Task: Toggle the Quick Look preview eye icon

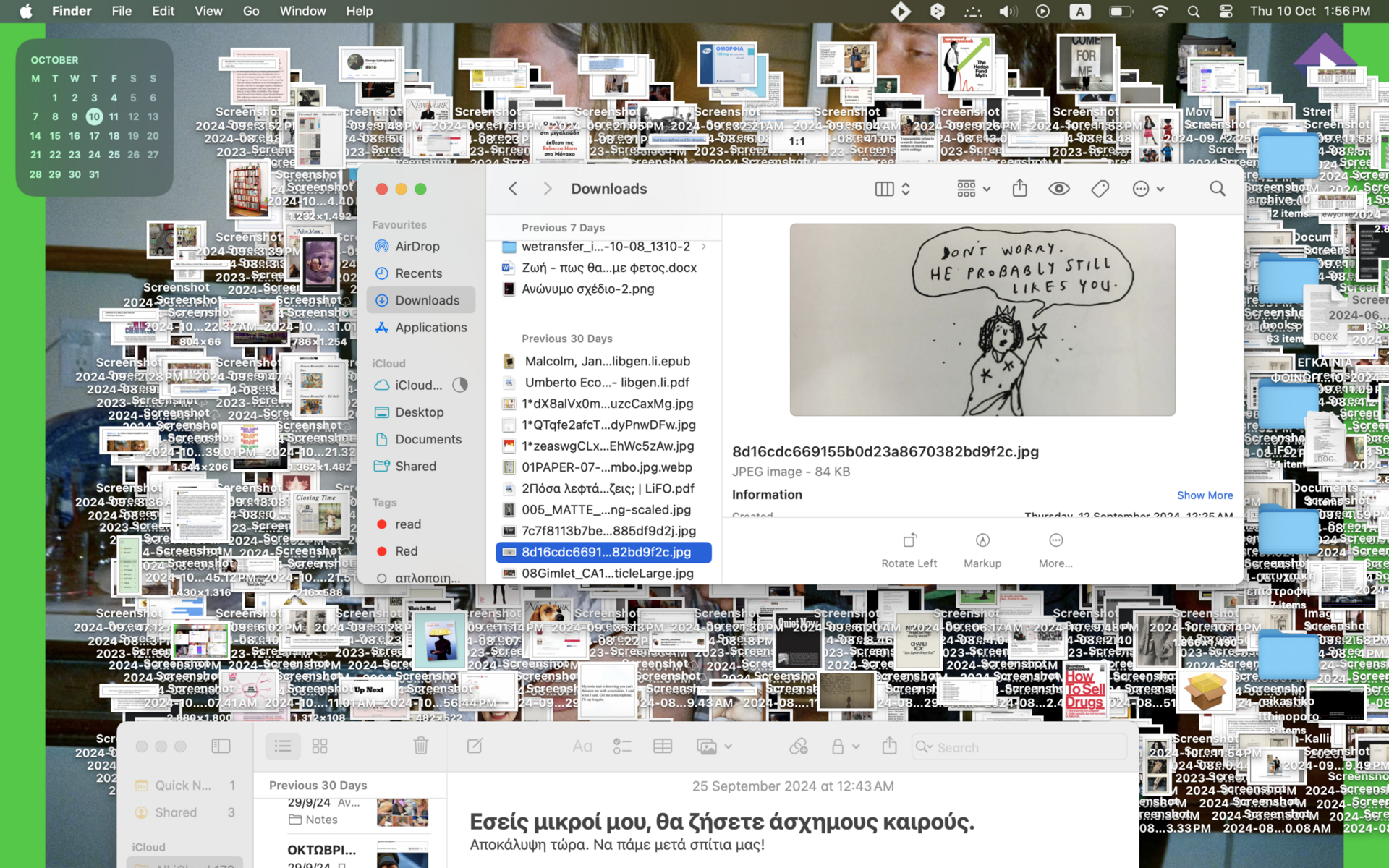Action: 1059,189
